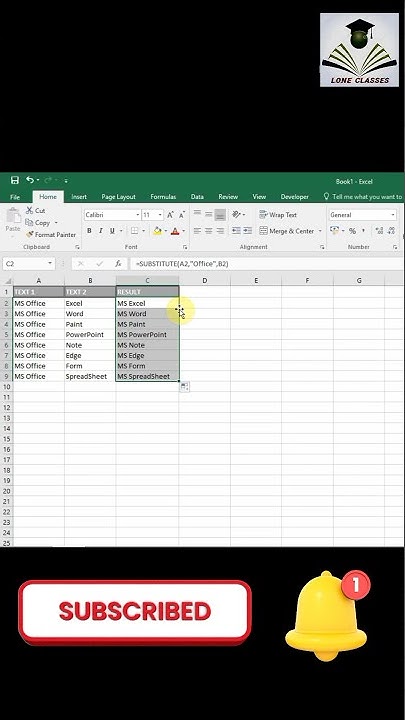This screenshot has width=405, height=720.
Task: Open the View tab
Action: point(259,197)
